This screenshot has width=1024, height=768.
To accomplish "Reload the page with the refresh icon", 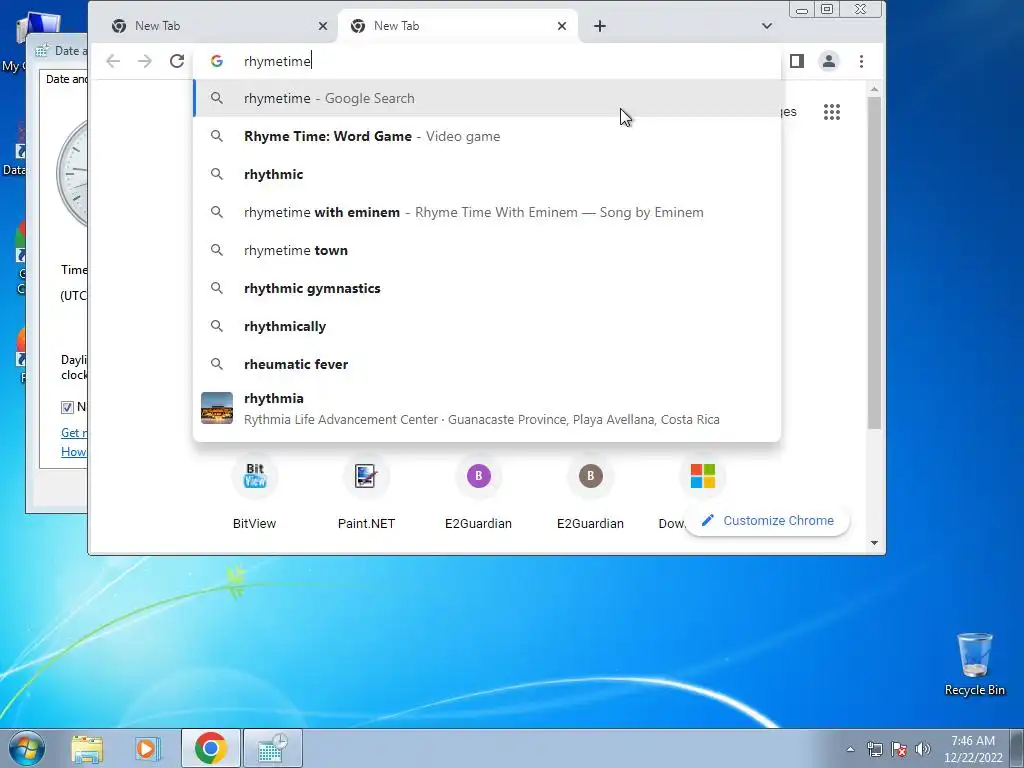I will click(x=177, y=61).
